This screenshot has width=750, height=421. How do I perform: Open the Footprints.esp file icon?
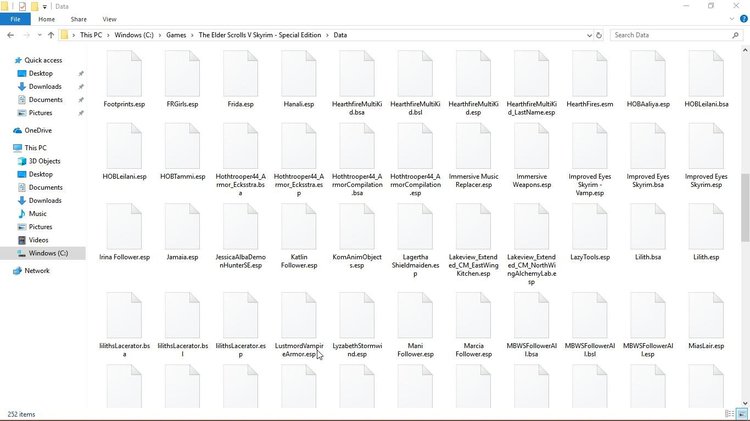pos(124,74)
